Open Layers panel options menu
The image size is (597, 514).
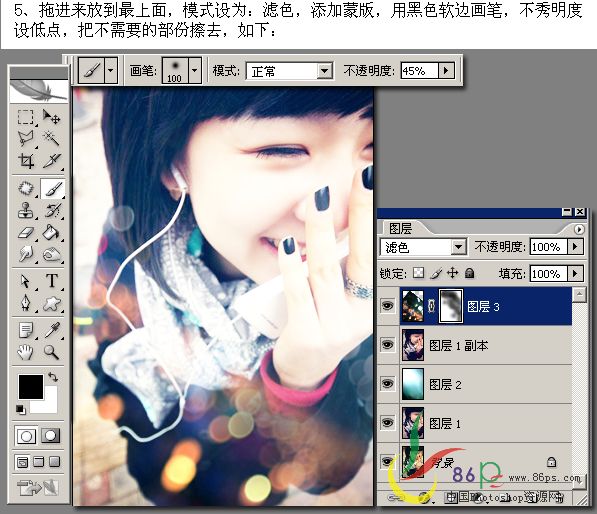pyautogui.click(x=579, y=229)
